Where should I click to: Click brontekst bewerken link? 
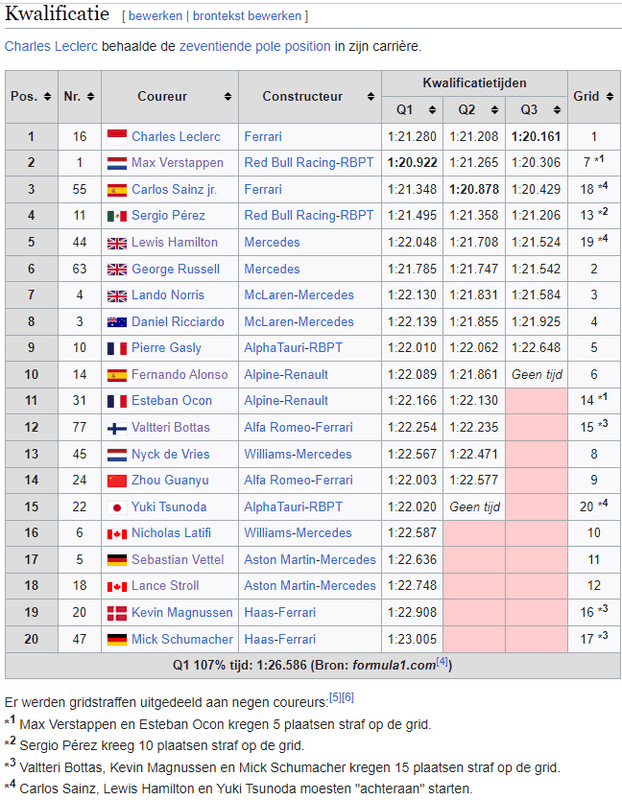coord(247,16)
